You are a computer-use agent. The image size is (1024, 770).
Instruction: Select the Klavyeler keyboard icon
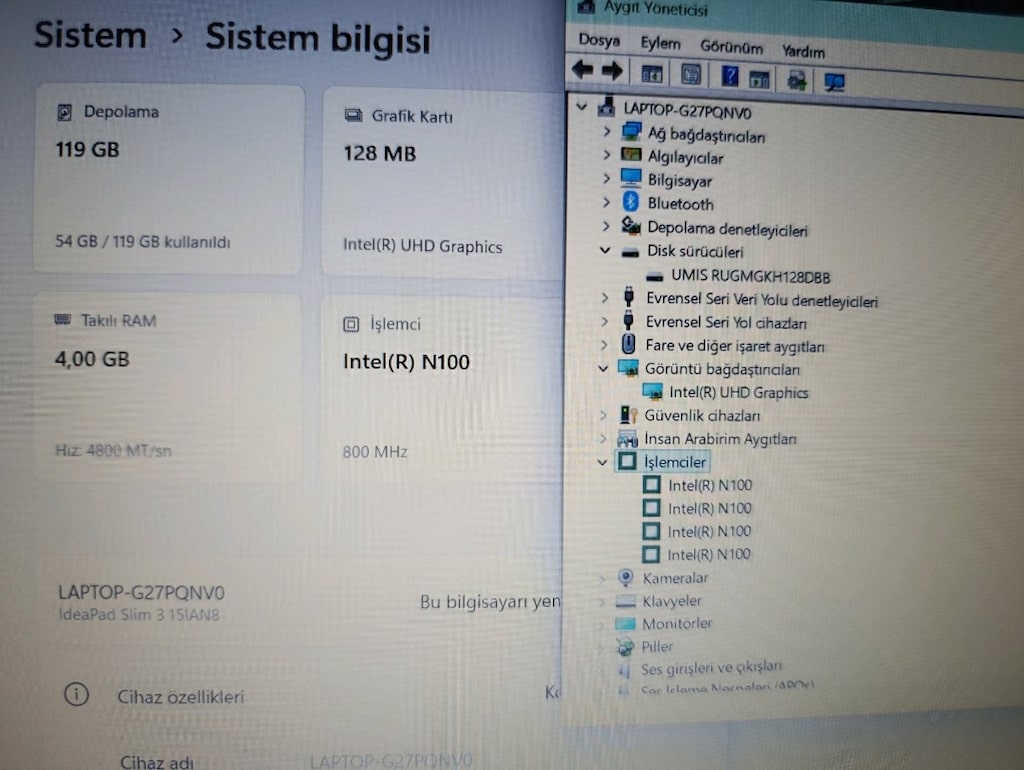(x=625, y=600)
